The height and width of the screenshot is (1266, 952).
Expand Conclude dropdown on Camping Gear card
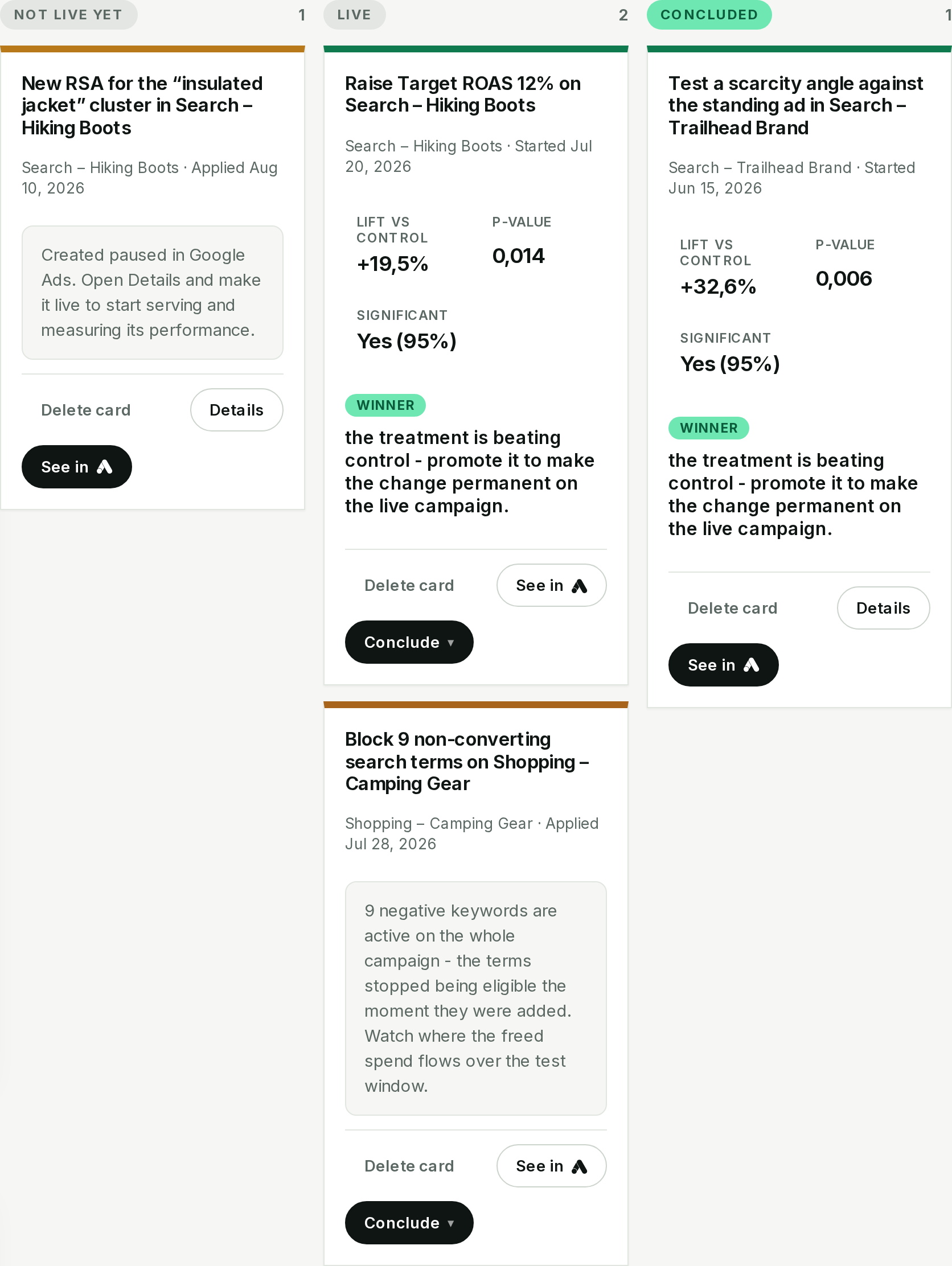coord(409,1222)
